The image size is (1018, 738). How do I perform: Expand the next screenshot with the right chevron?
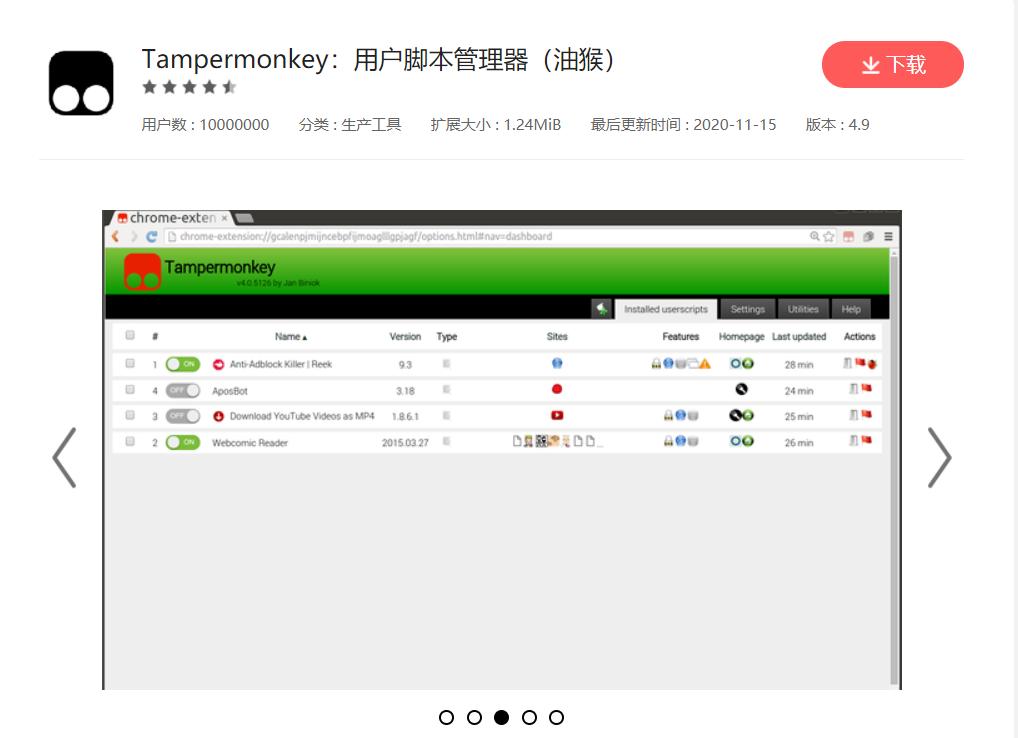[940, 457]
